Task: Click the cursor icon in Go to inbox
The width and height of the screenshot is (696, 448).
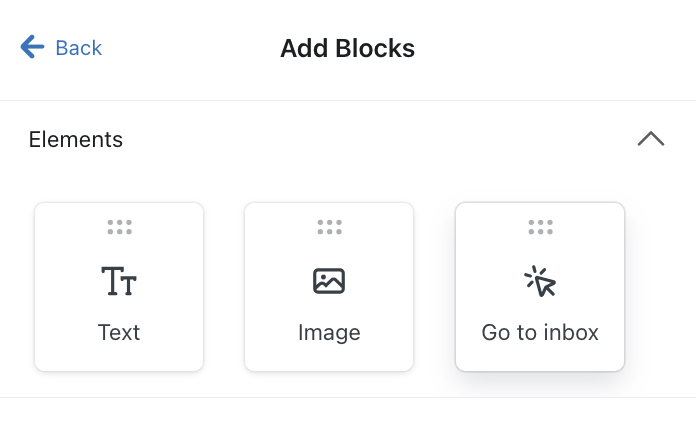Action: pos(540,282)
